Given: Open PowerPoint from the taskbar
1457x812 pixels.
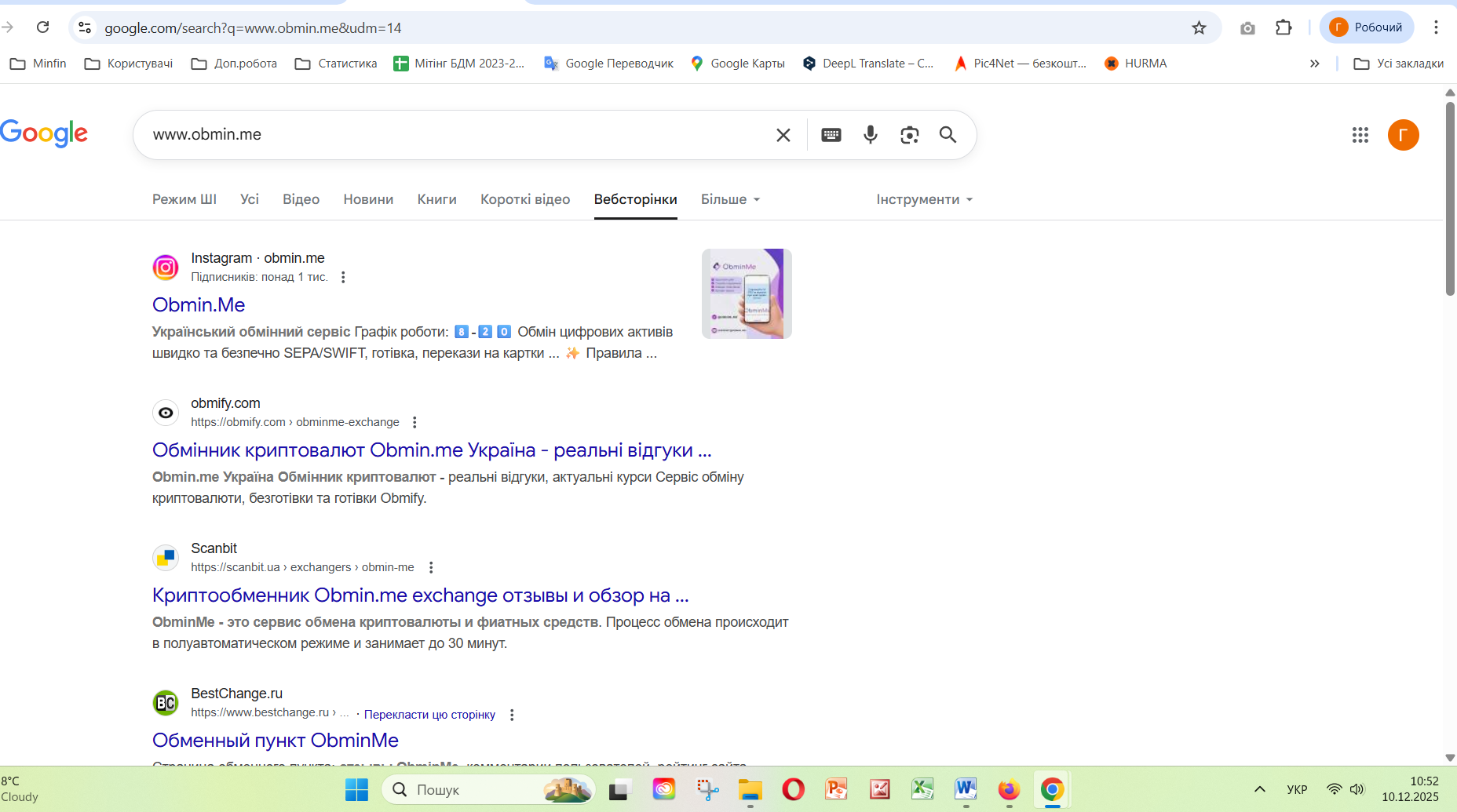Looking at the screenshot, I should point(837,789).
